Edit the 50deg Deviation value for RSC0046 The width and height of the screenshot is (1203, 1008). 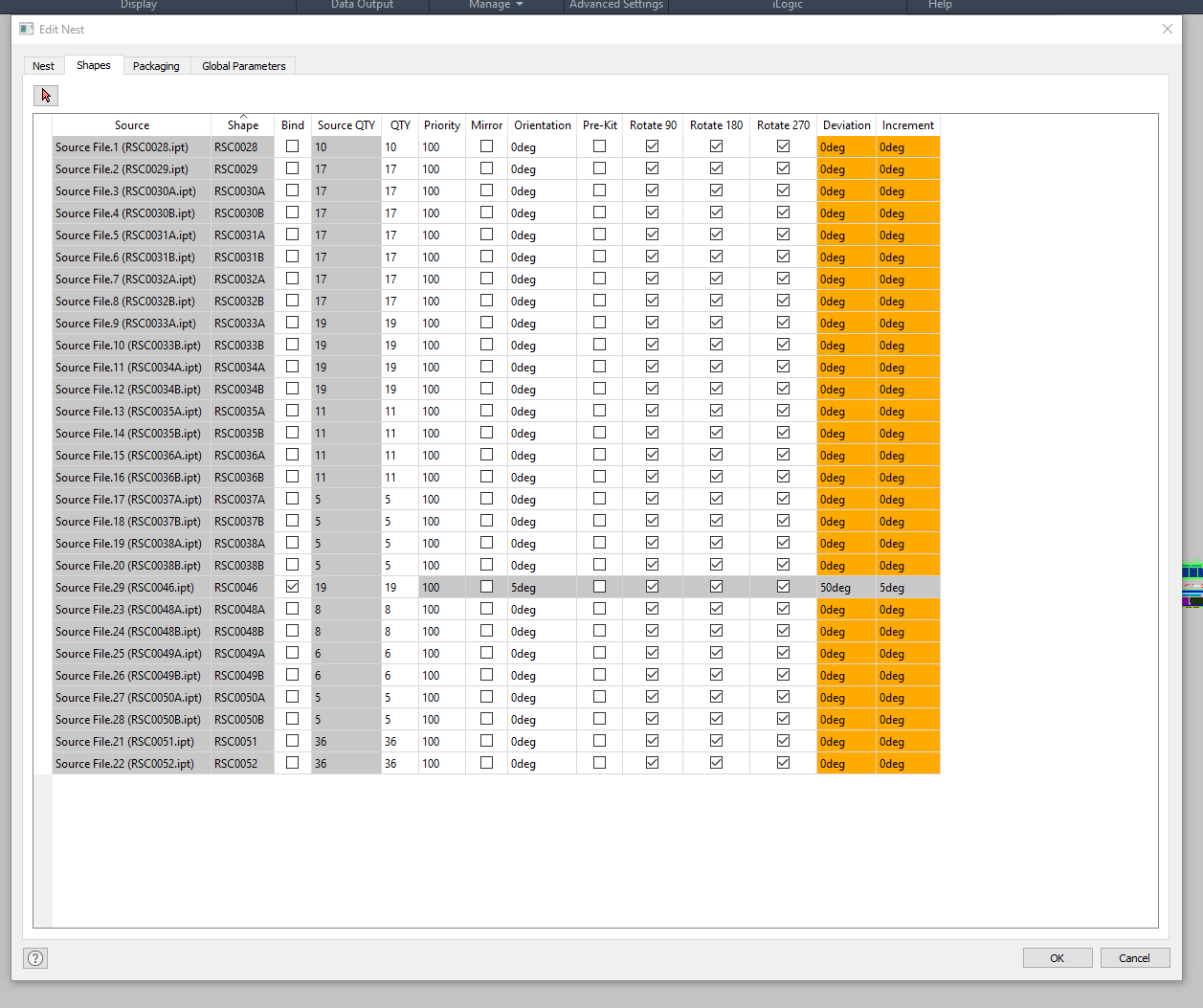(x=846, y=586)
